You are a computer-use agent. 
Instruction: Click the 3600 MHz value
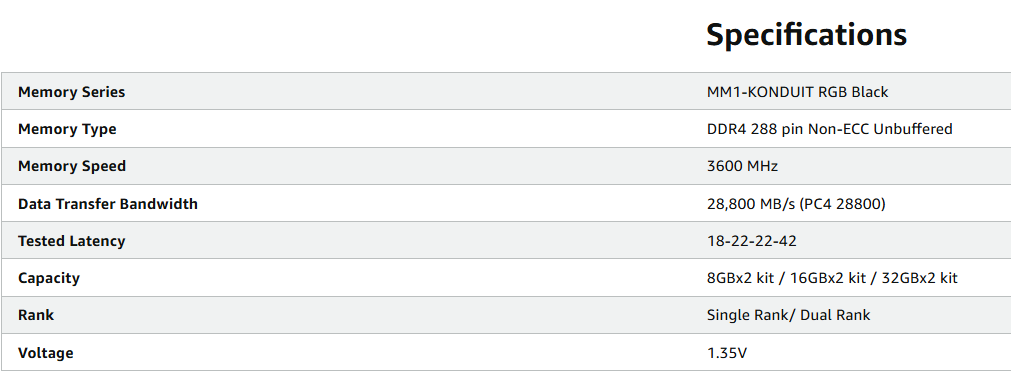(x=742, y=166)
